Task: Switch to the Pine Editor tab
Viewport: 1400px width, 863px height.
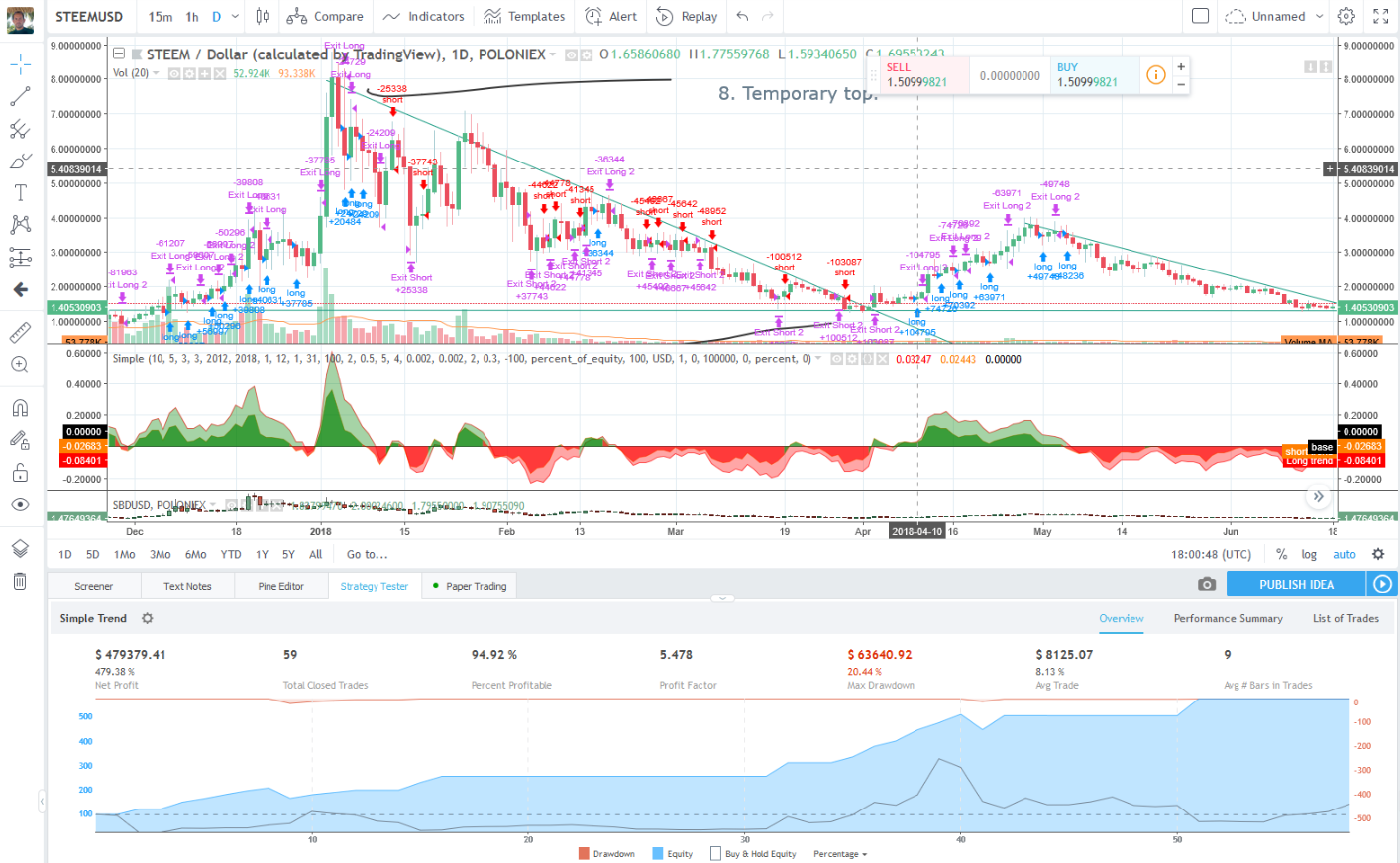Action: [x=281, y=586]
